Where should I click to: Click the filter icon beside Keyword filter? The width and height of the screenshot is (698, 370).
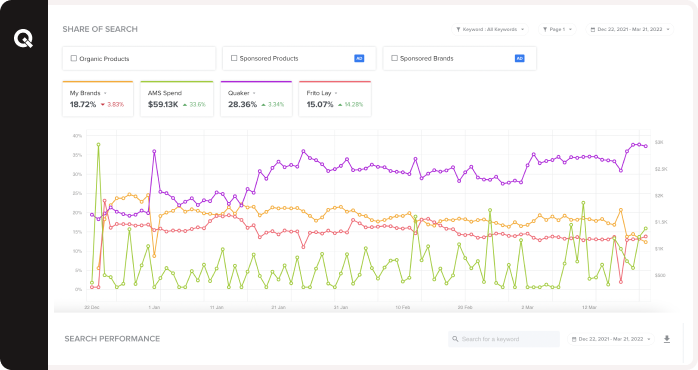coord(458,29)
